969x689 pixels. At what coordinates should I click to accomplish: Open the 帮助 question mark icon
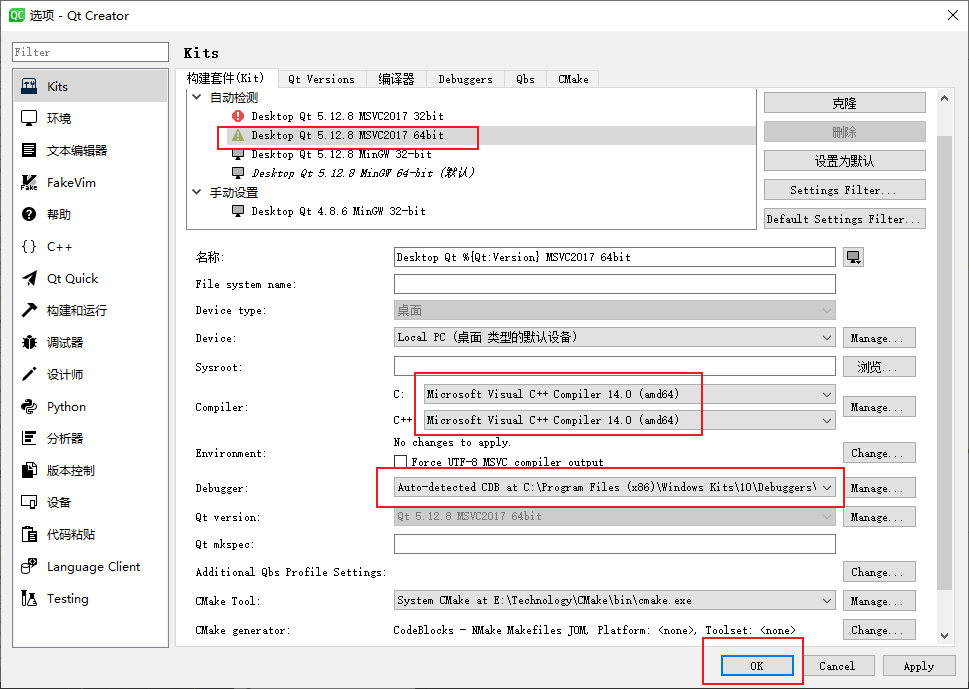[28, 214]
